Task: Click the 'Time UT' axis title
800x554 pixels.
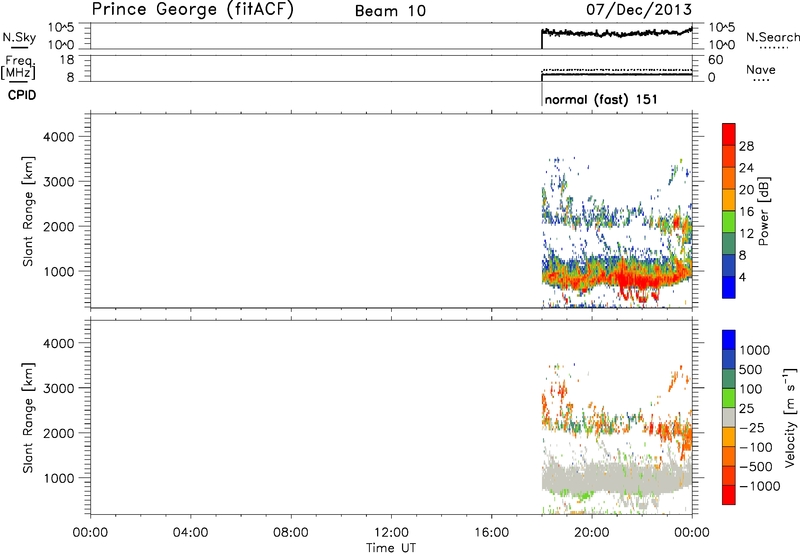Action: point(391,548)
